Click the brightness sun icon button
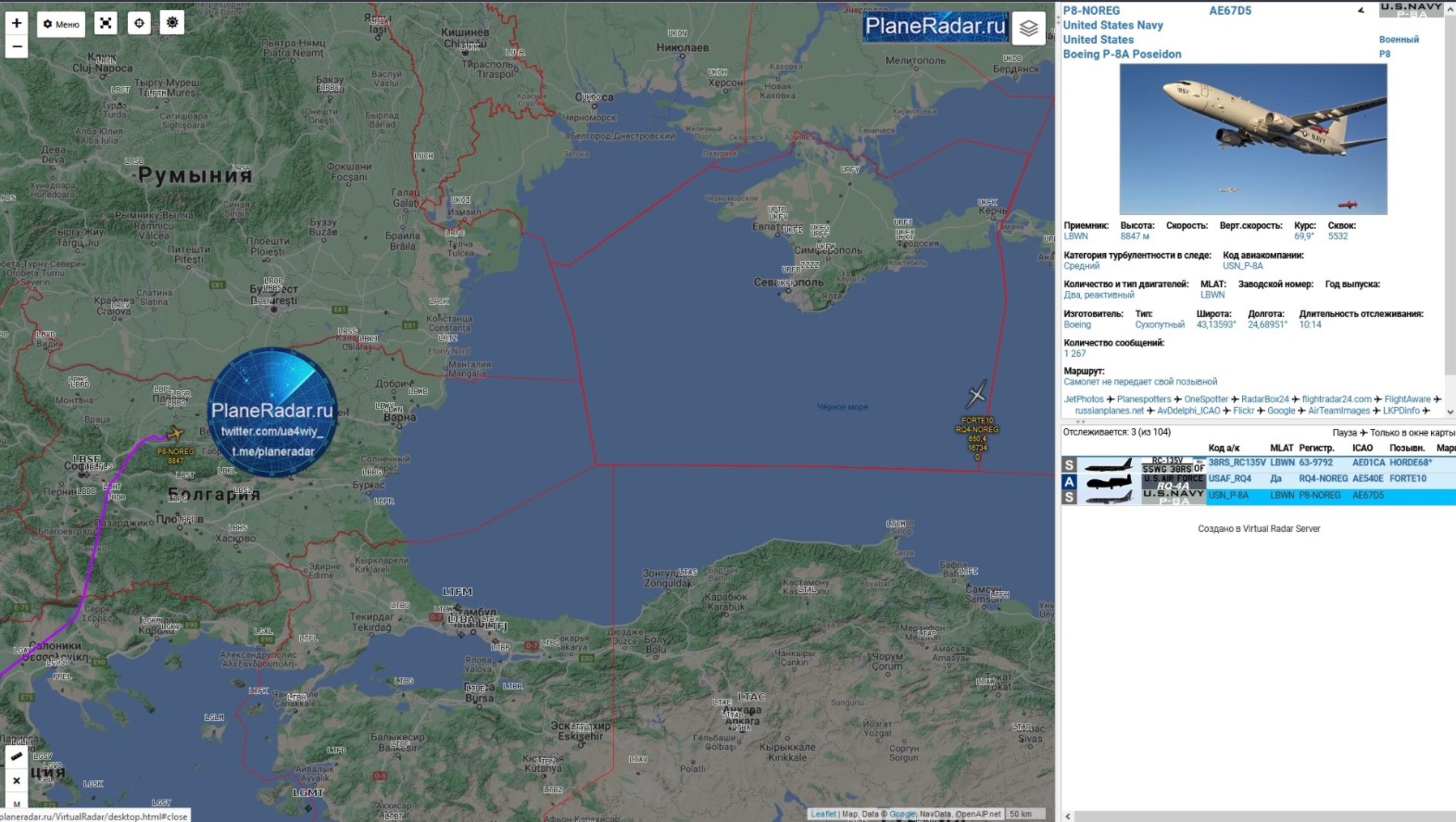Viewport: 1456px width, 822px height. (x=172, y=23)
